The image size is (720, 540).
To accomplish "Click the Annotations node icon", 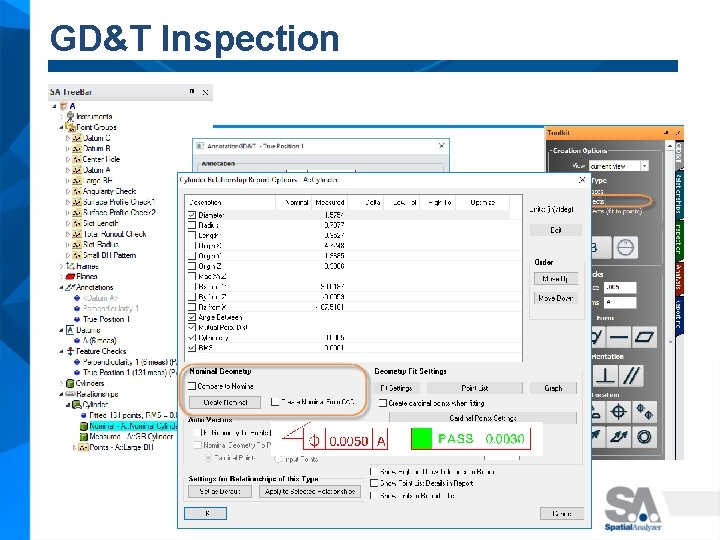I will click(70, 287).
